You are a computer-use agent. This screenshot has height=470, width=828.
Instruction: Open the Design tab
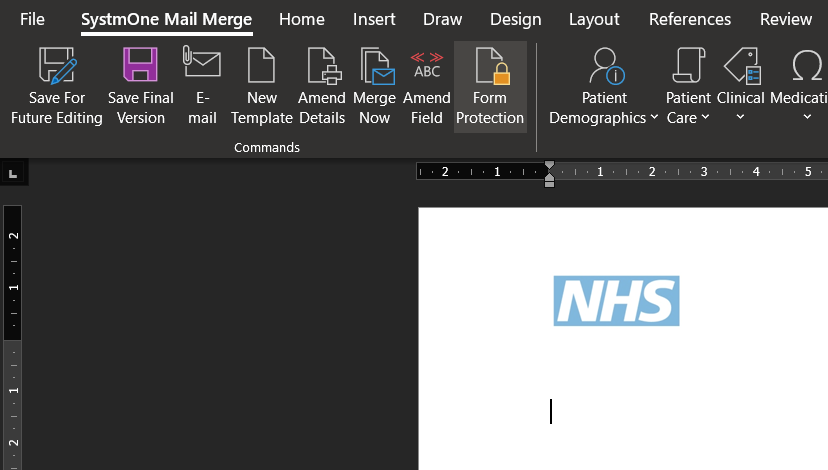point(515,20)
